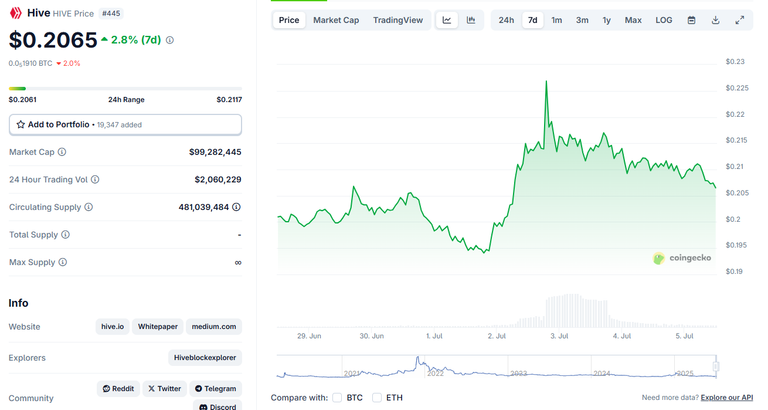Image resolution: width=768 pixels, height=410 pixels.
Task: Click the X icon on Twitter chip
Action: (151, 388)
